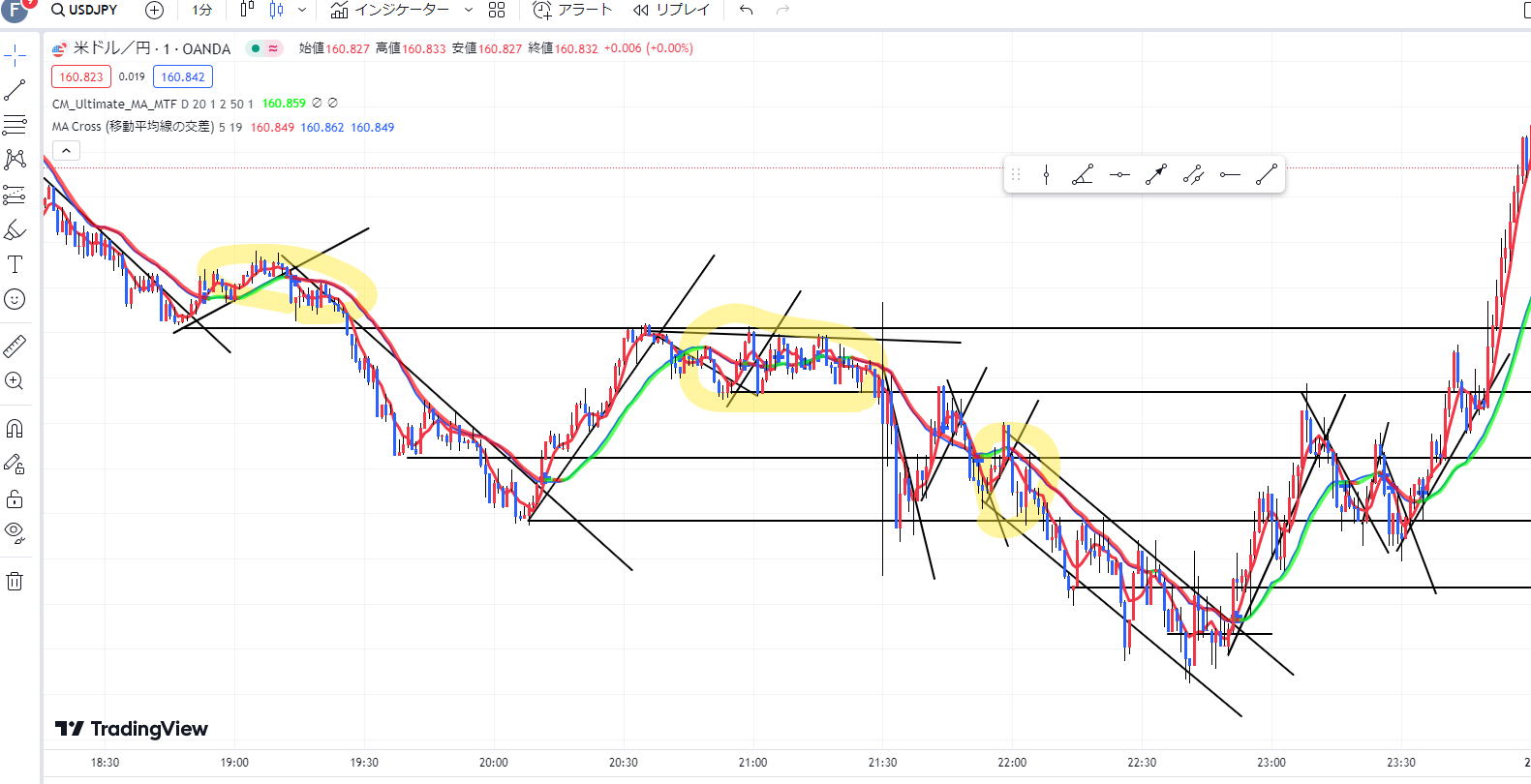
Task: Open the ruler measure tool
Action: click(x=15, y=346)
